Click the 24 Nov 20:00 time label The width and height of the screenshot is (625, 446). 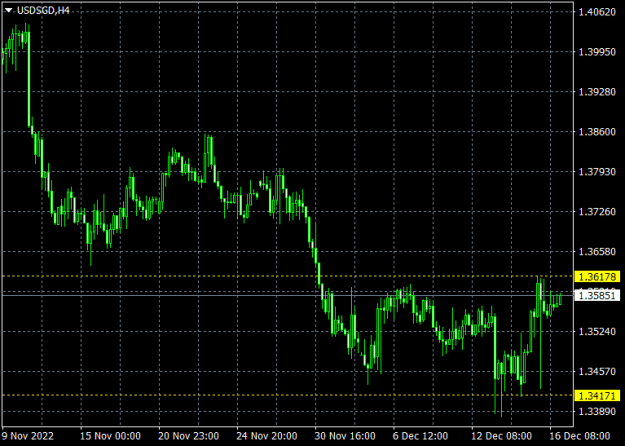[267, 436]
